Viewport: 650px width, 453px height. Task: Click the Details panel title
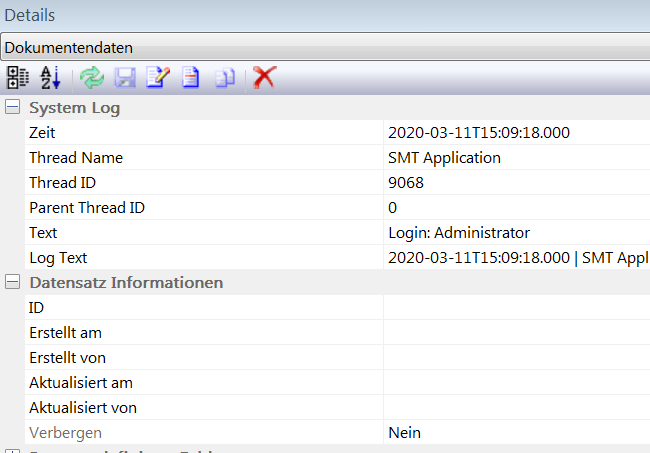pos(29,15)
